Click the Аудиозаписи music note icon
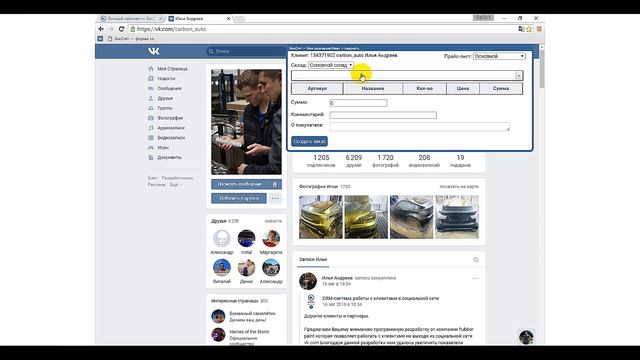Image resolution: width=640 pixels, height=360 pixels. [x=151, y=128]
